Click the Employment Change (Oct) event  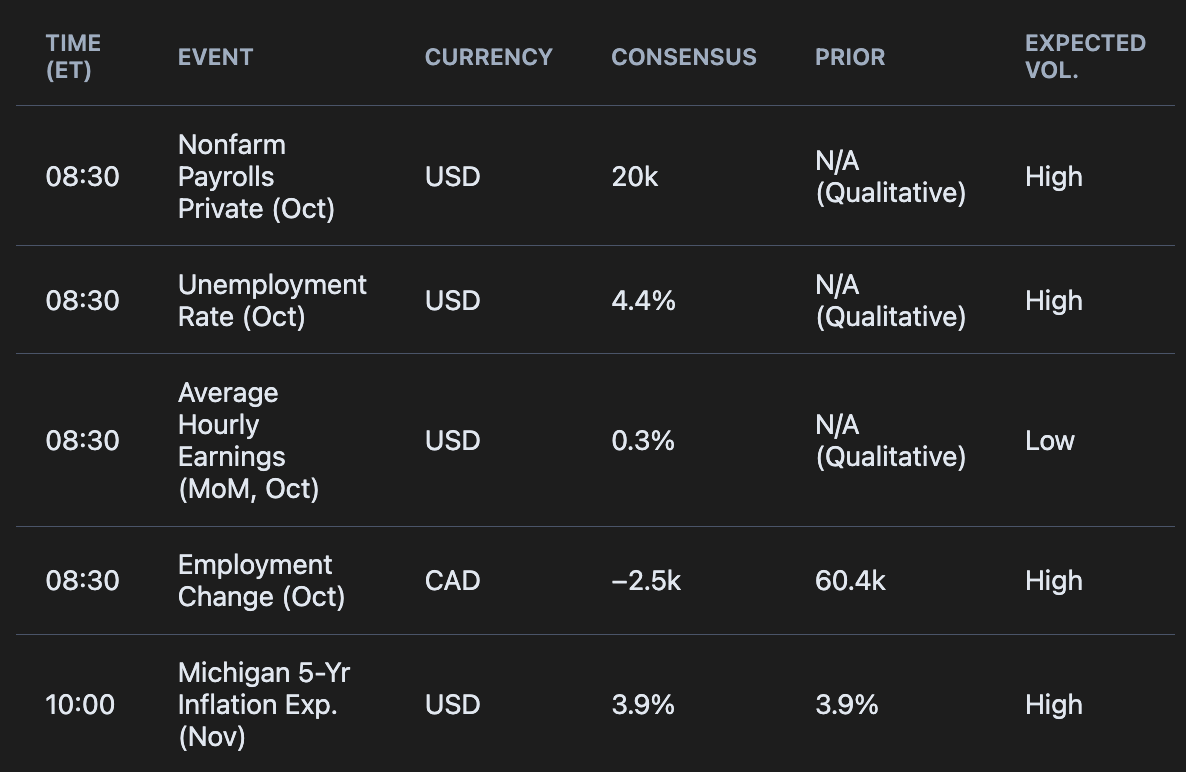261,581
